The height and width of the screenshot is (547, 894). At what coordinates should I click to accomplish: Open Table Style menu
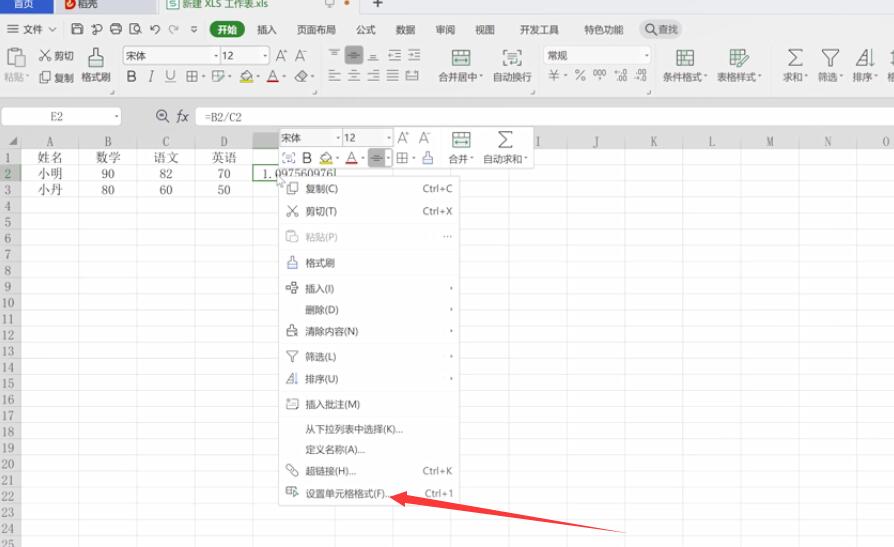pyautogui.click(x=739, y=65)
